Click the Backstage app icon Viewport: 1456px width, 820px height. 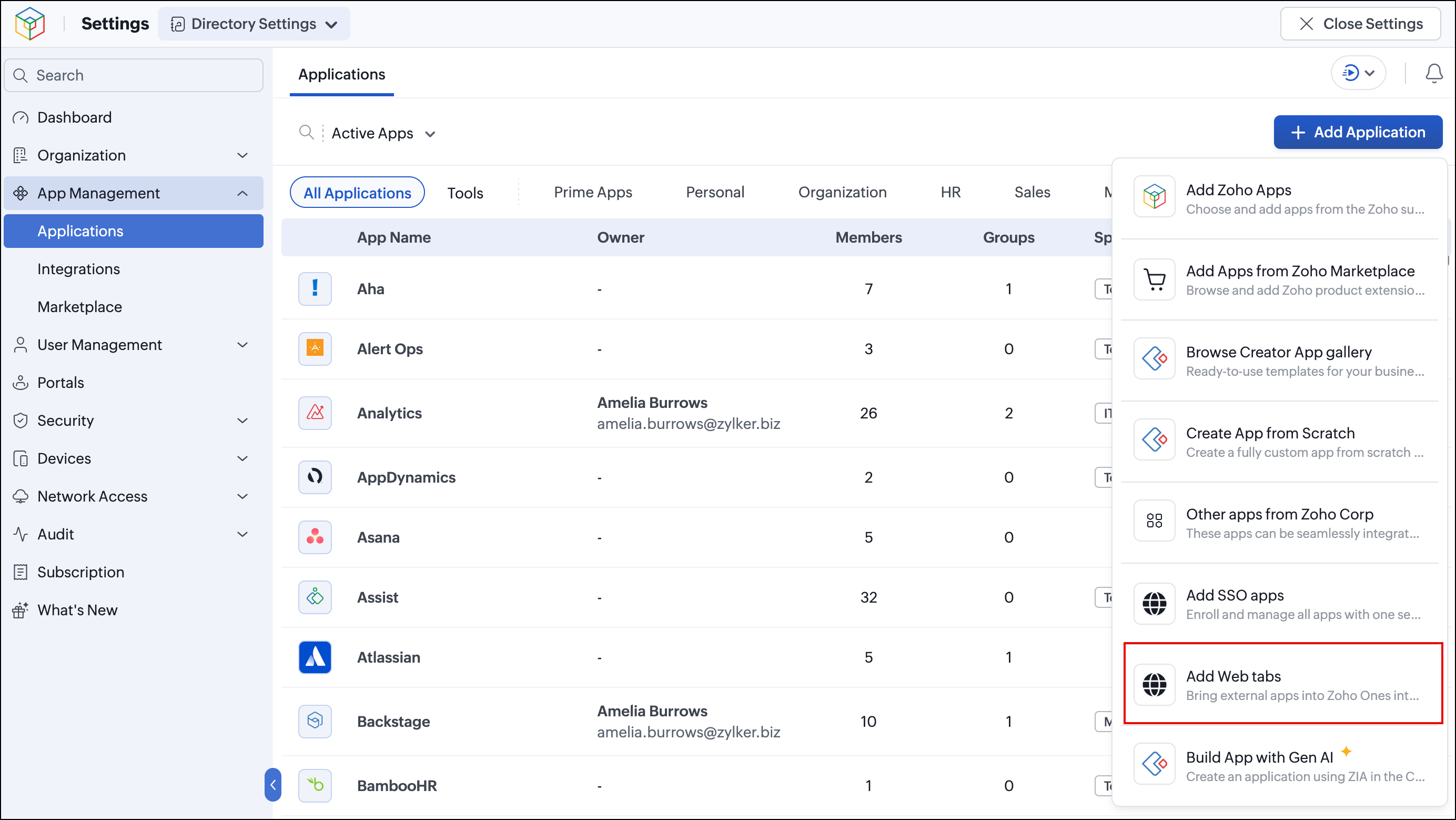(x=315, y=721)
